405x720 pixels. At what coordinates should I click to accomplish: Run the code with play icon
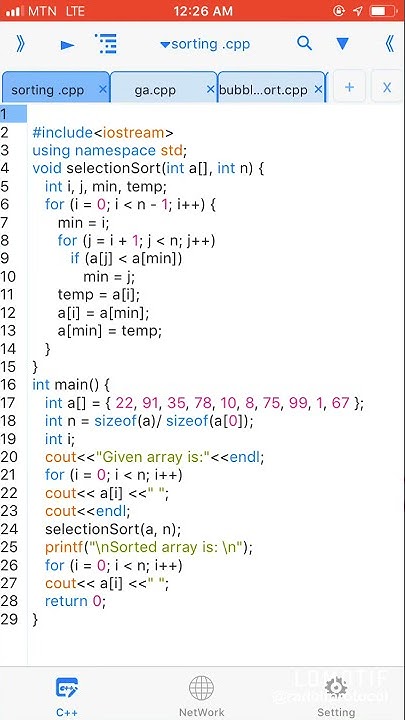click(68, 45)
